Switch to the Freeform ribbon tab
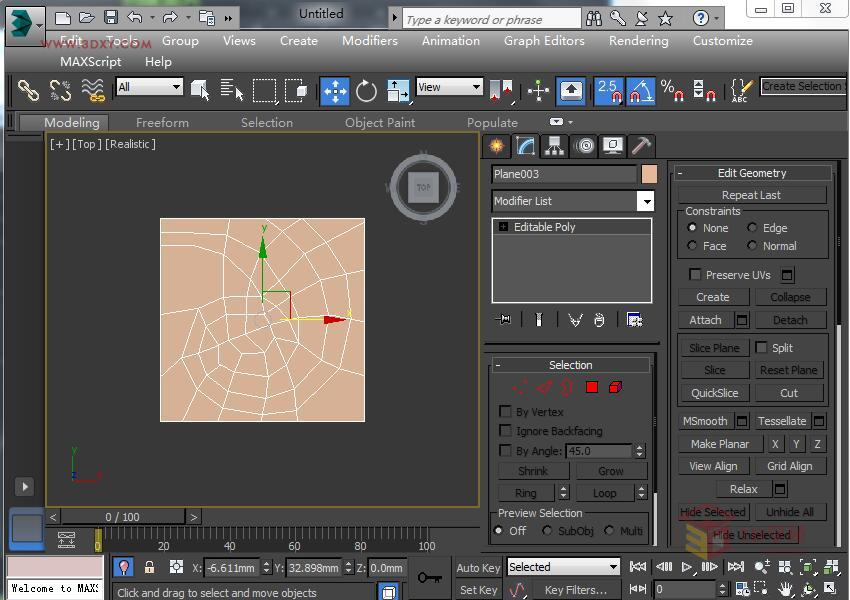This screenshot has height=600, width=850. pos(162,122)
